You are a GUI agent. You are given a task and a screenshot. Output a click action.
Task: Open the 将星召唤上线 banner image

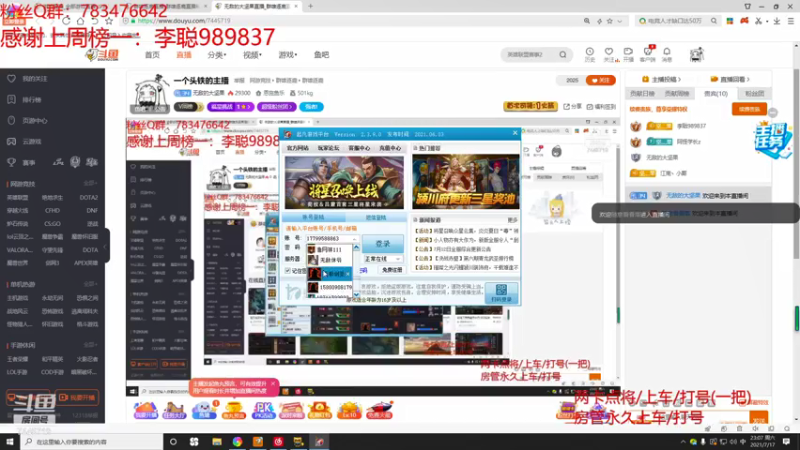344,183
